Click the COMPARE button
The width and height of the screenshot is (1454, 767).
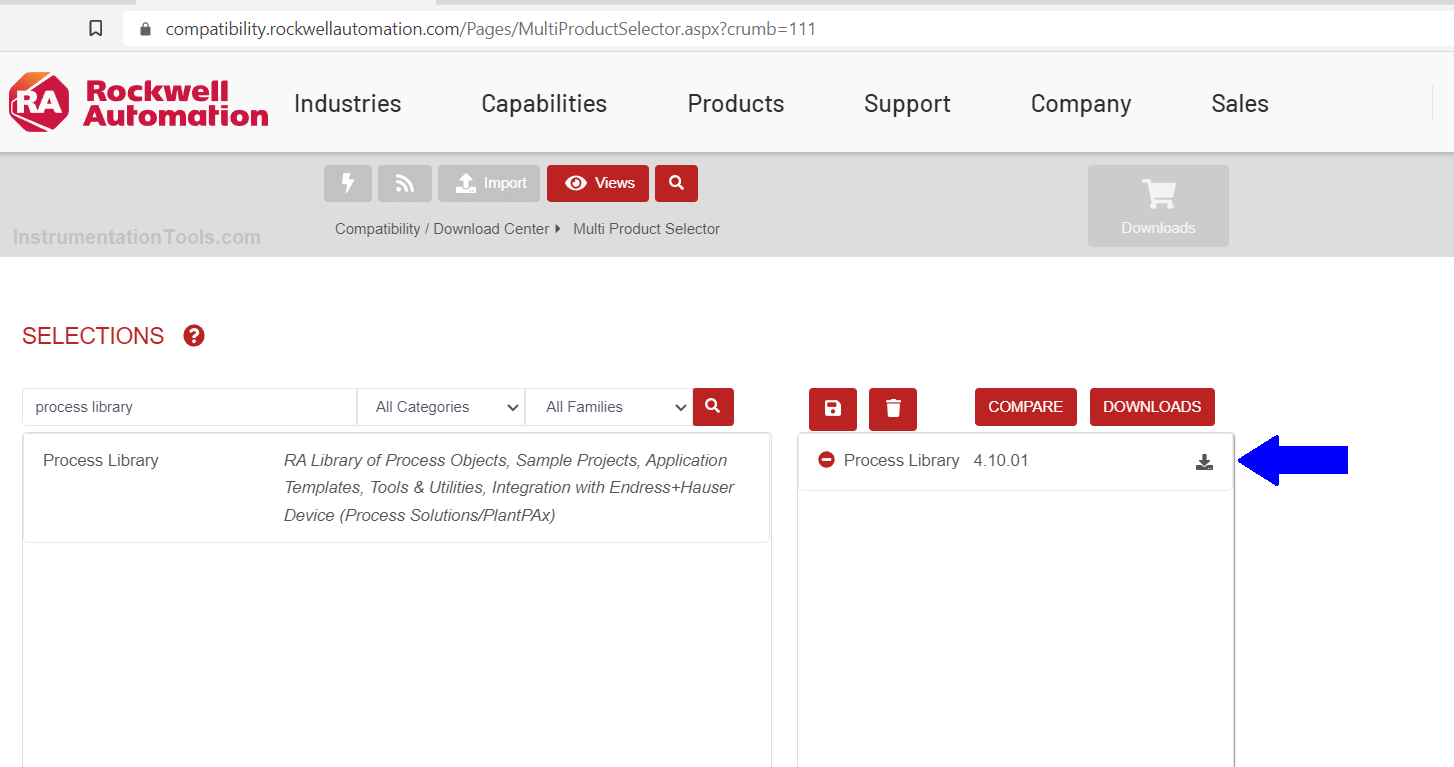tap(1026, 407)
